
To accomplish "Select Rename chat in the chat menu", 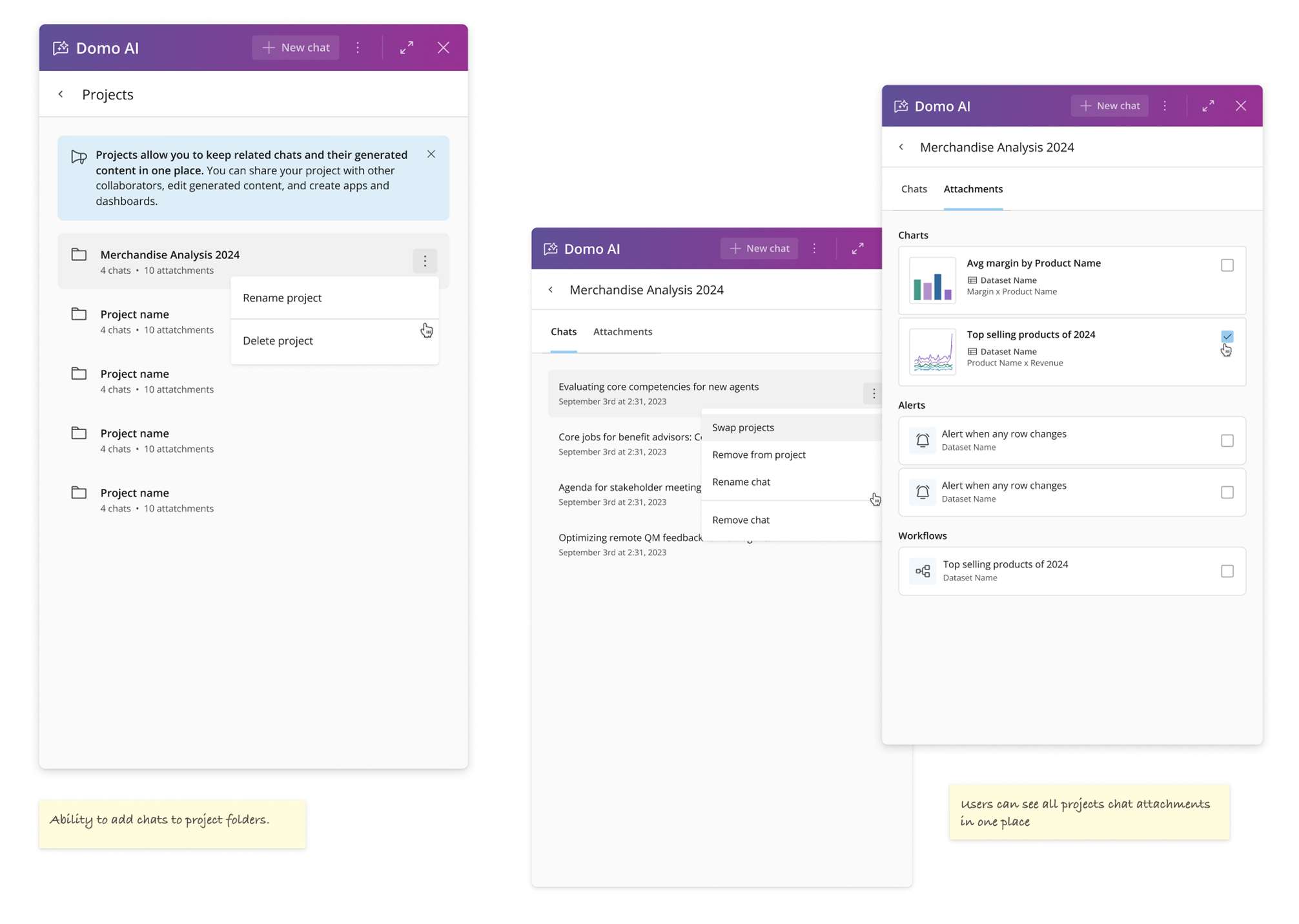I will [792, 482].
